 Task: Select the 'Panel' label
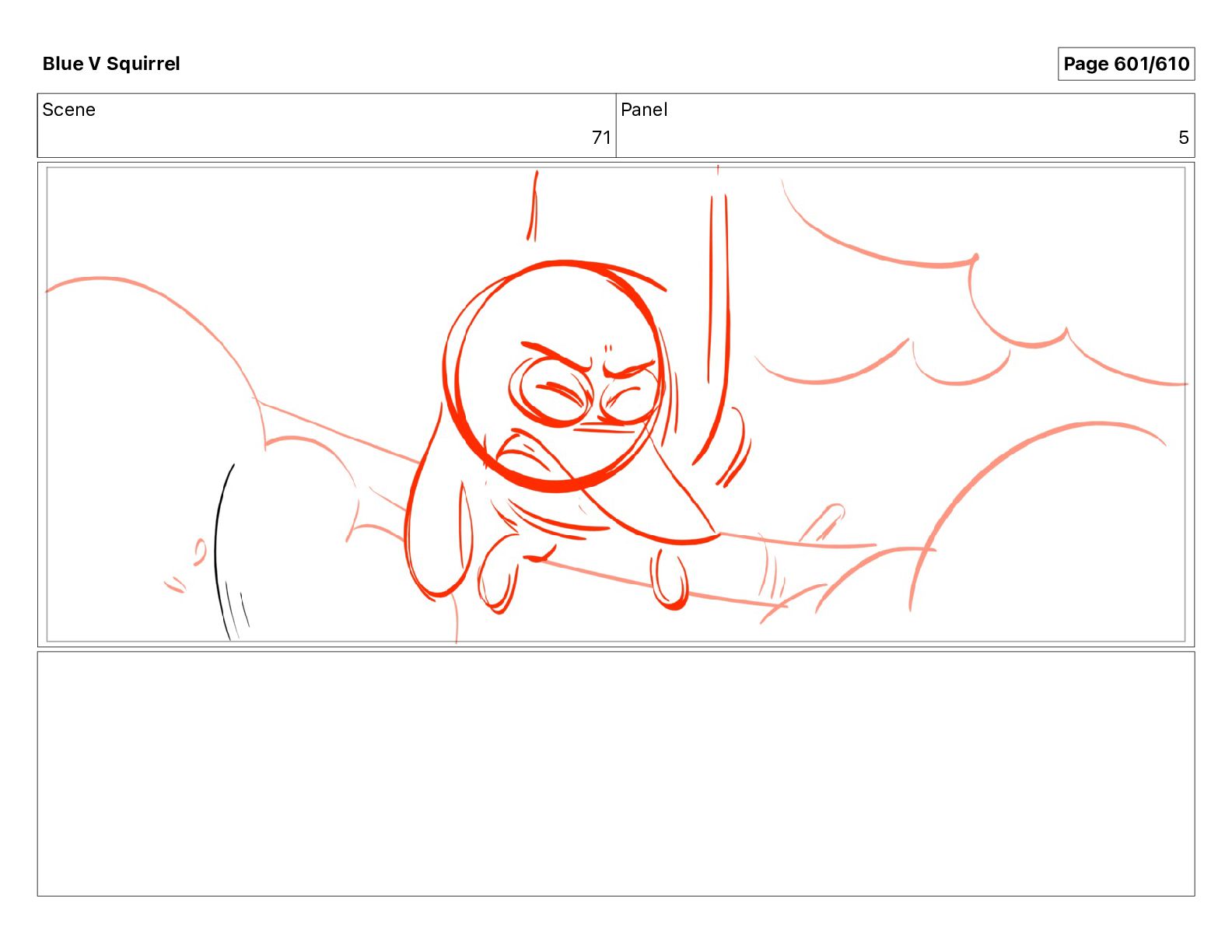point(644,110)
